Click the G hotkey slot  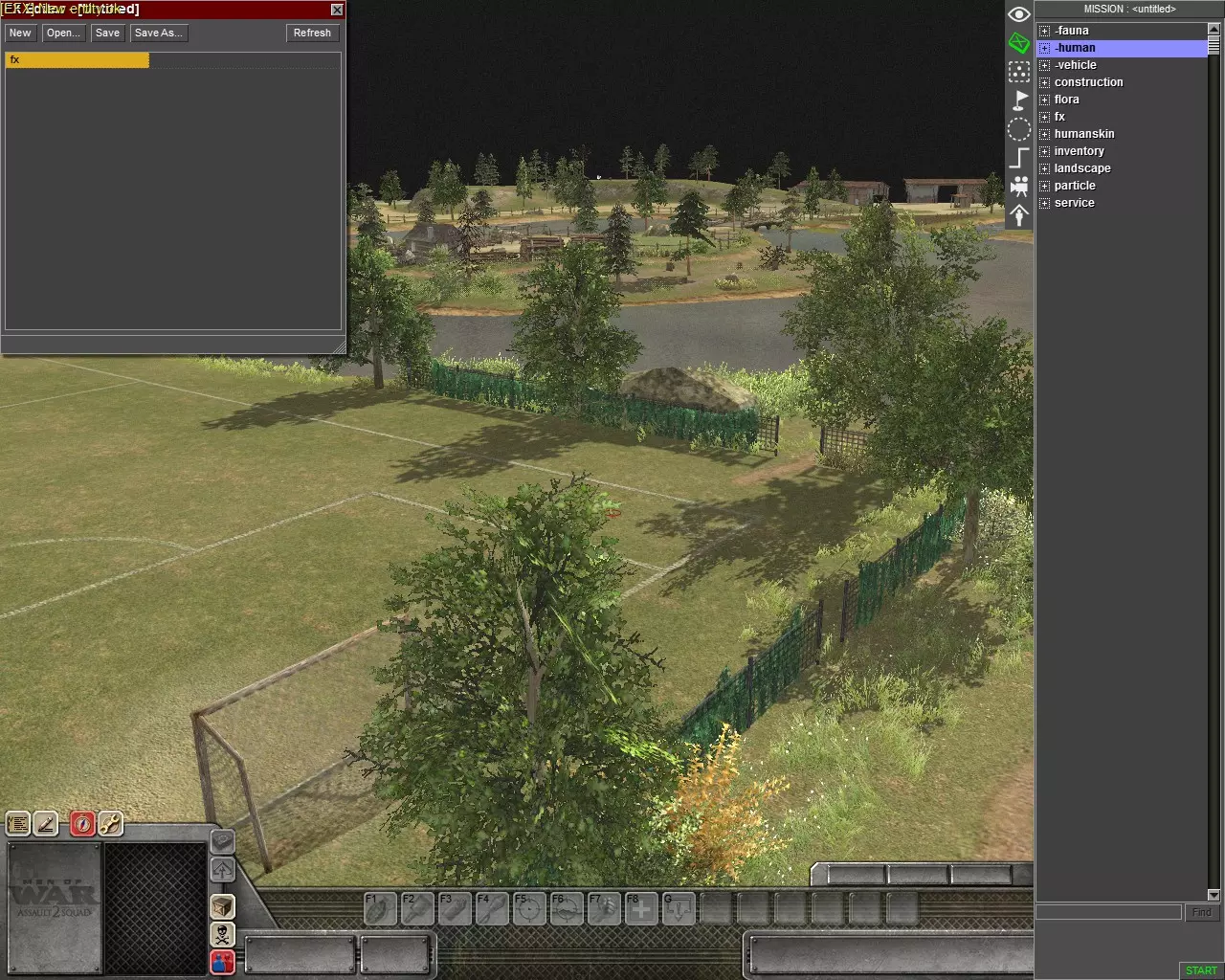coord(679,908)
